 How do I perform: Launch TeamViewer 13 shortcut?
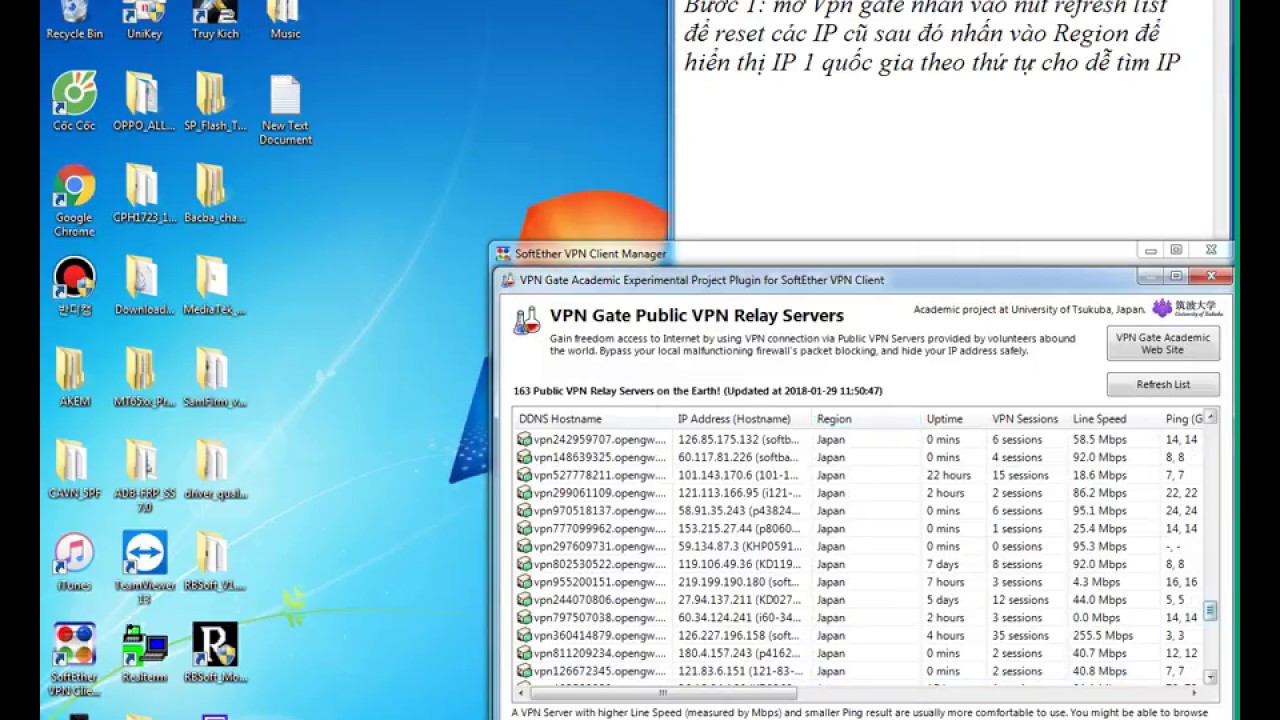(144, 568)
